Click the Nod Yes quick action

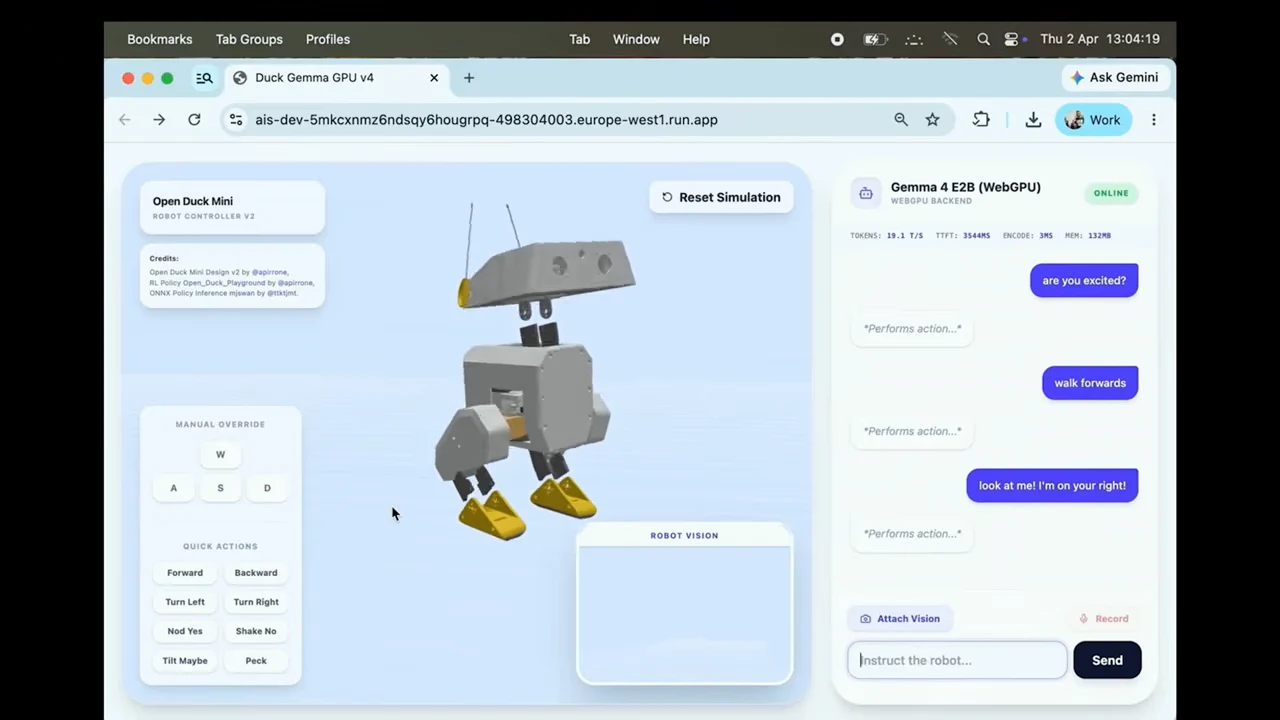point(185,631)
